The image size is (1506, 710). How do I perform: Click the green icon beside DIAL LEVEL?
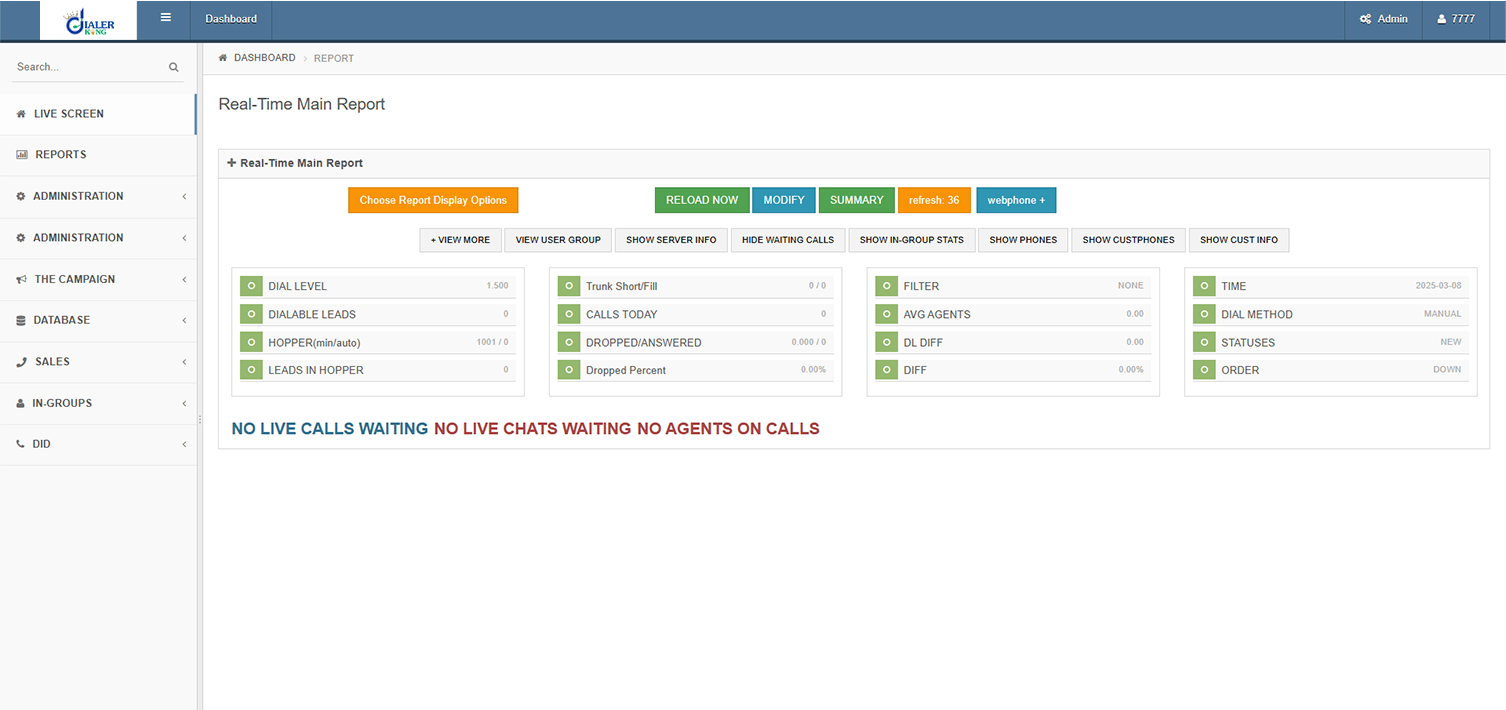tap(250, 286)
